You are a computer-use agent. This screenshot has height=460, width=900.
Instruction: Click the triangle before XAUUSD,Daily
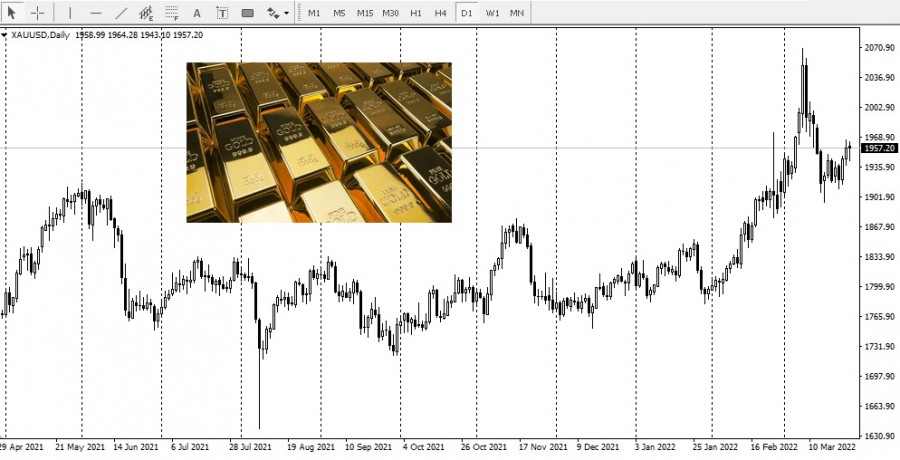pyautogui.click(x=4, y=36)
